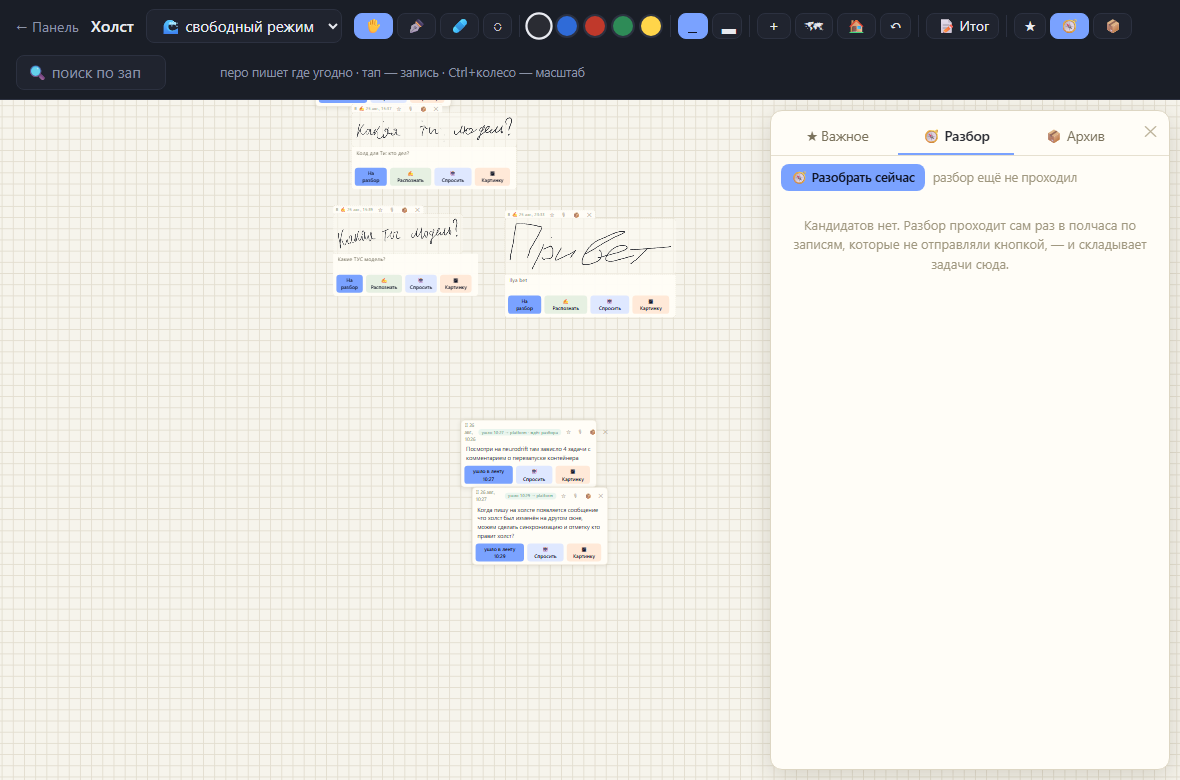This screenshot has height=780, width=1180.
Task: Pick the black pen color
Action: [539, 26]
